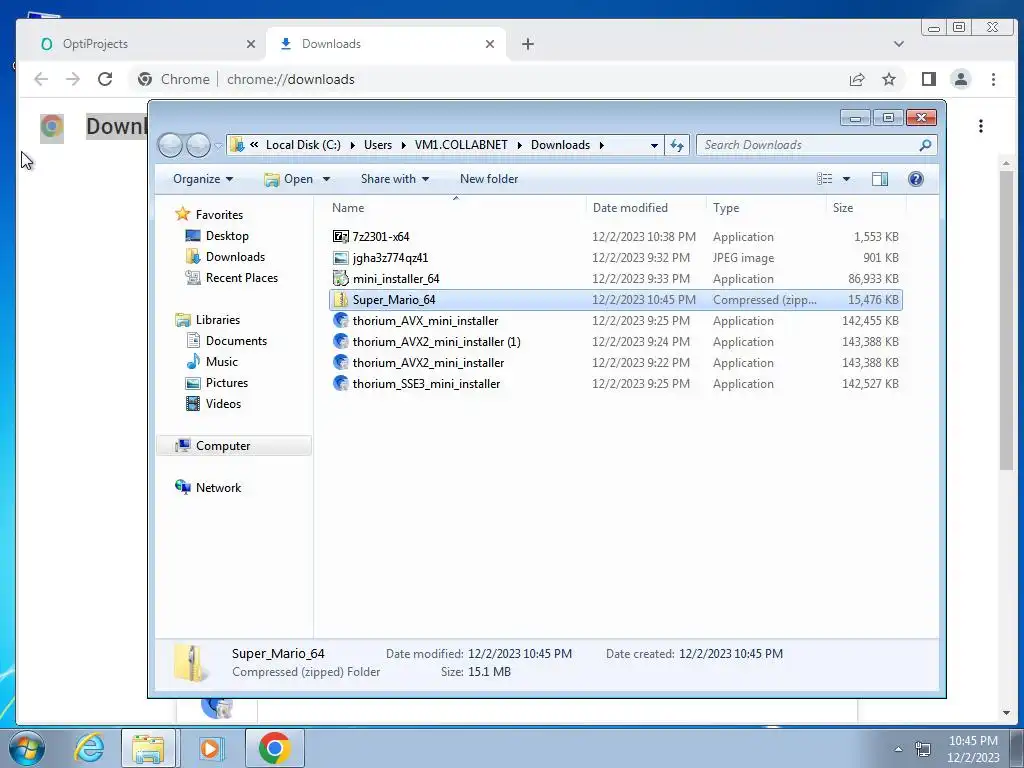This screenshot has width=1024, height=768.
Task: Expand the arrow after Users in path
Action: click(404, 145)
